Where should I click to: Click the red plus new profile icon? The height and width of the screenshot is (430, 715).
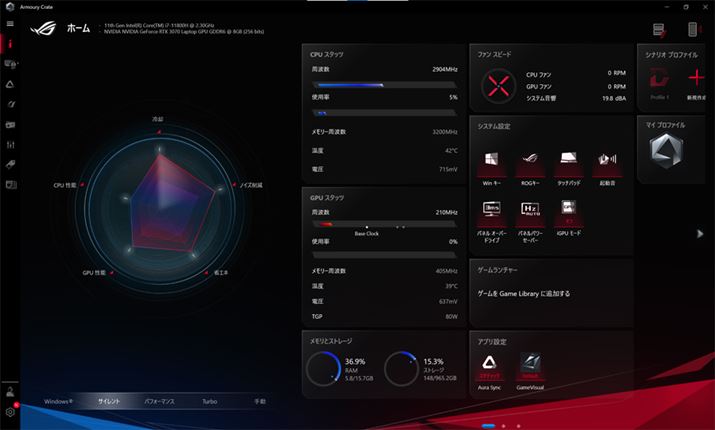coord(697,78)
